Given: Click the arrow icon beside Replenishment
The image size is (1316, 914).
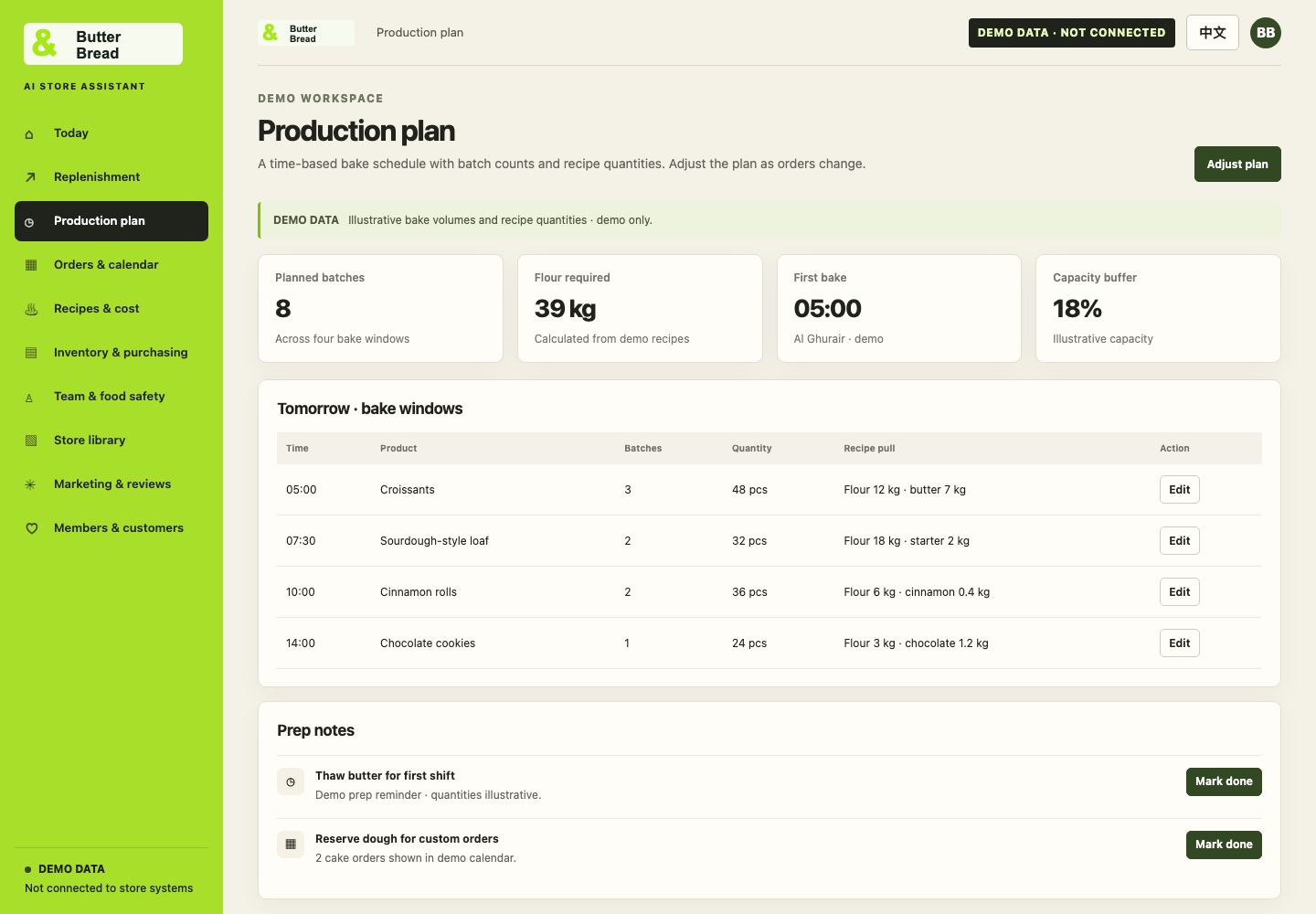Looking at the screenshot, I should (30, 177).
